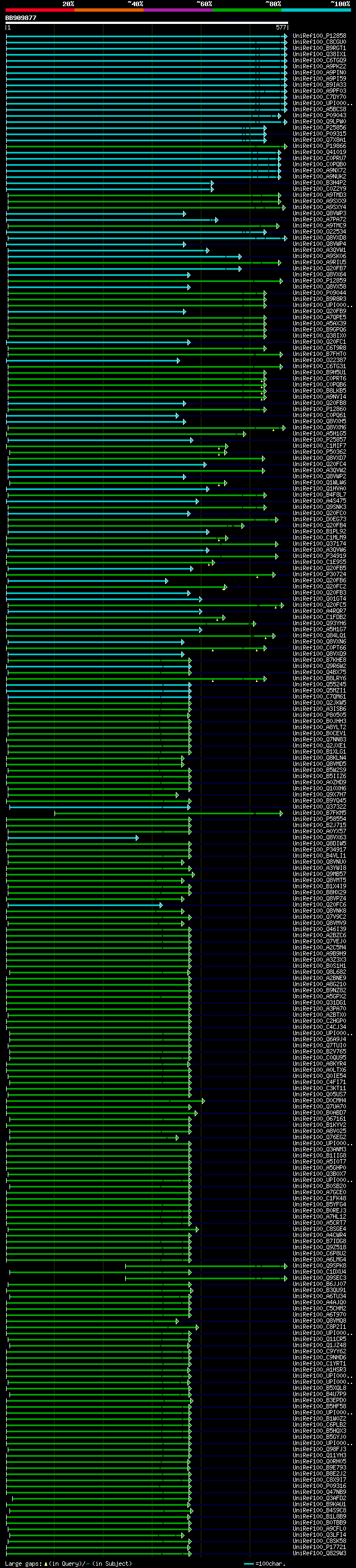Select hit UniRef100_P09044

319,293
